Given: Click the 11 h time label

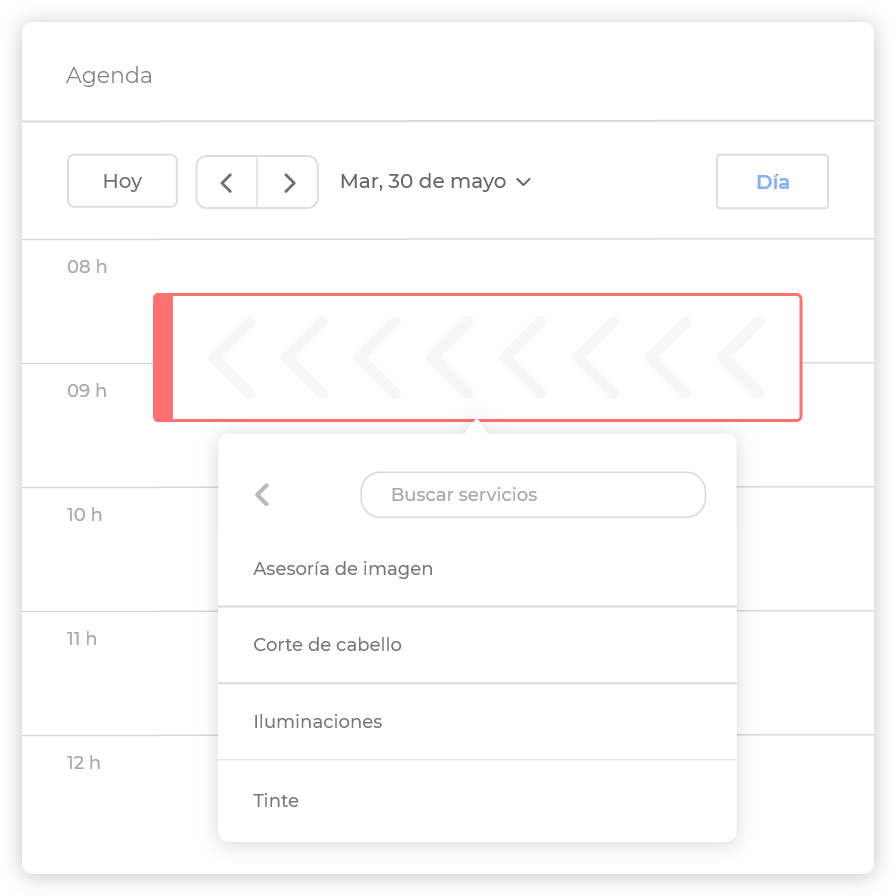Looking at the screenshot, I should tap(82, 639).
